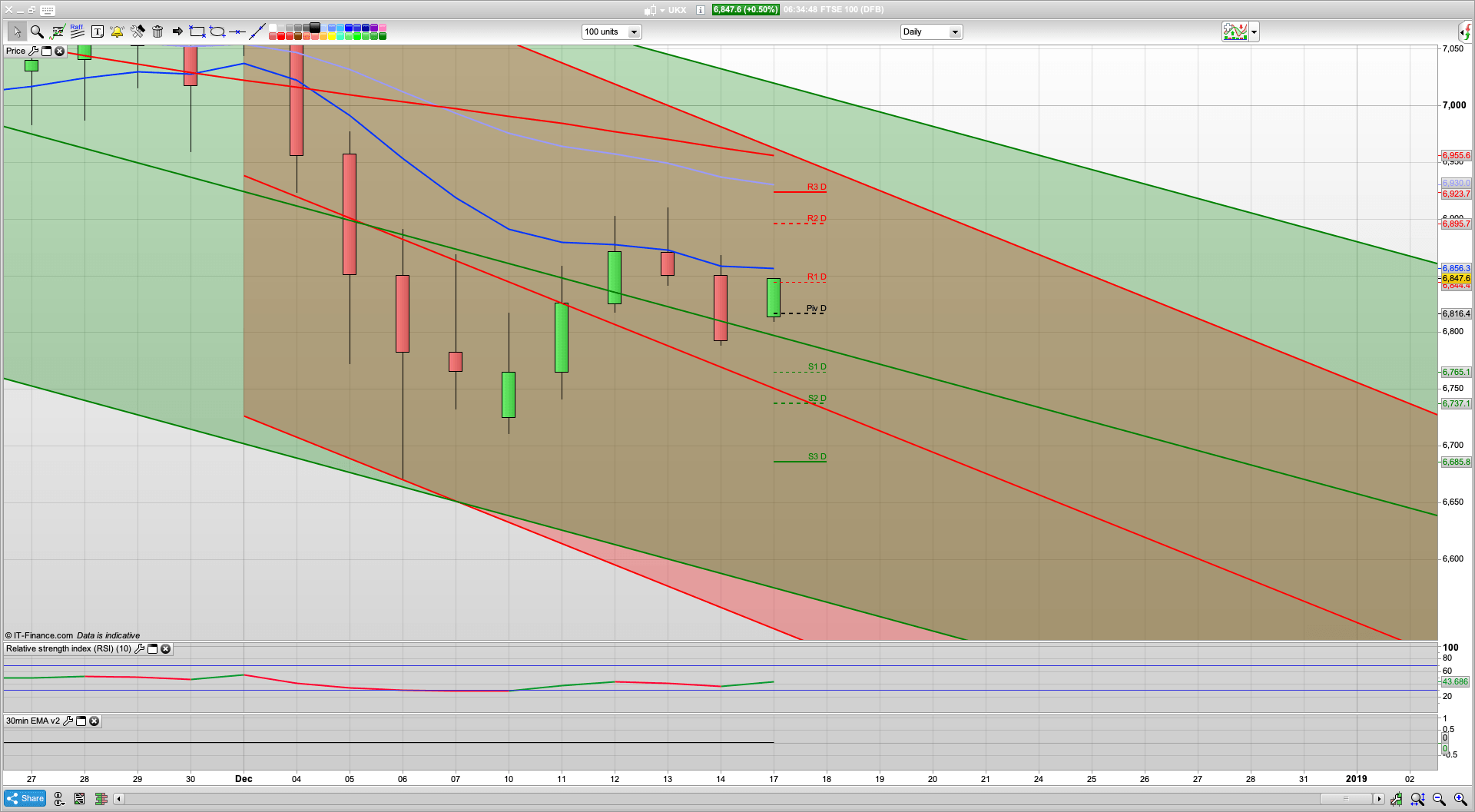Open the UKX instrument info button
1475x812 pixels.
point(699,10)
